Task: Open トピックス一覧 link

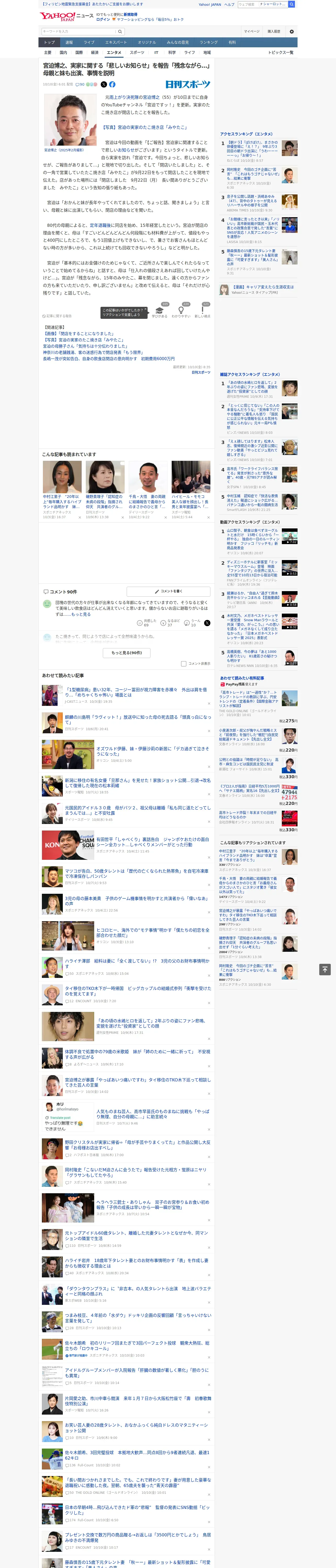Action: [281, 52]
